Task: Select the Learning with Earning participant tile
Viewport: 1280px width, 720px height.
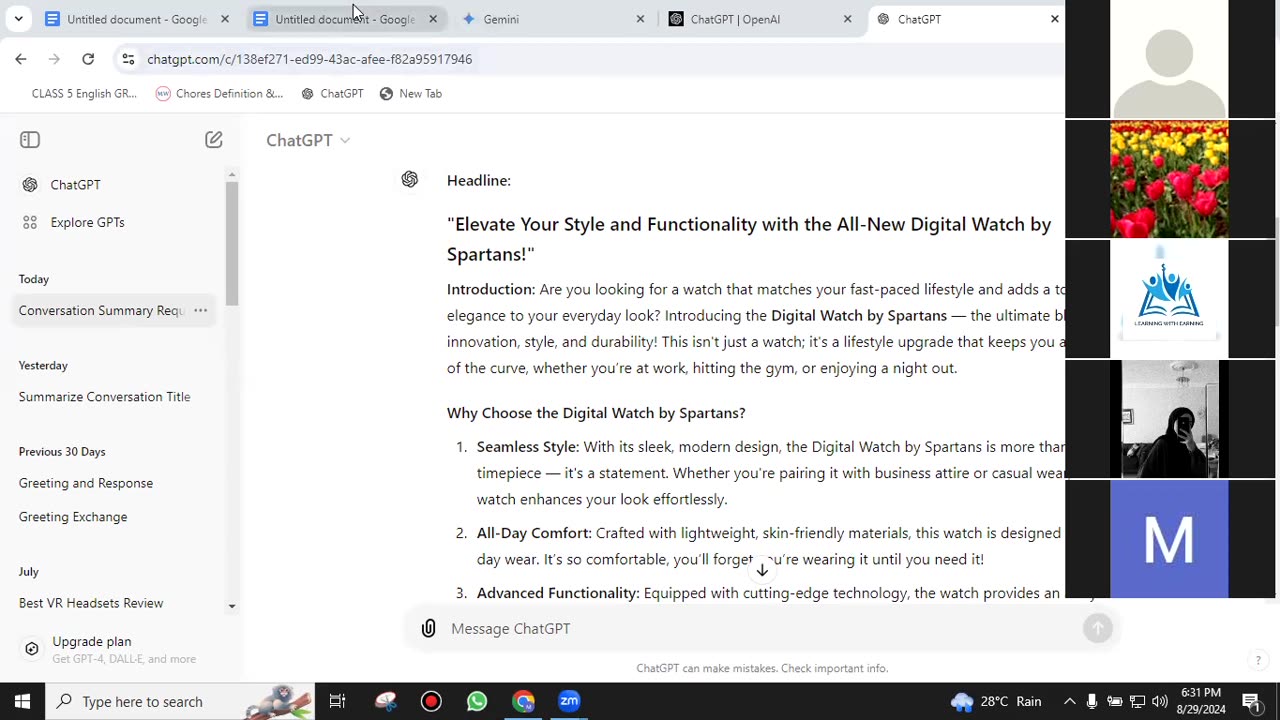Action: click(x=1169, y=299)
